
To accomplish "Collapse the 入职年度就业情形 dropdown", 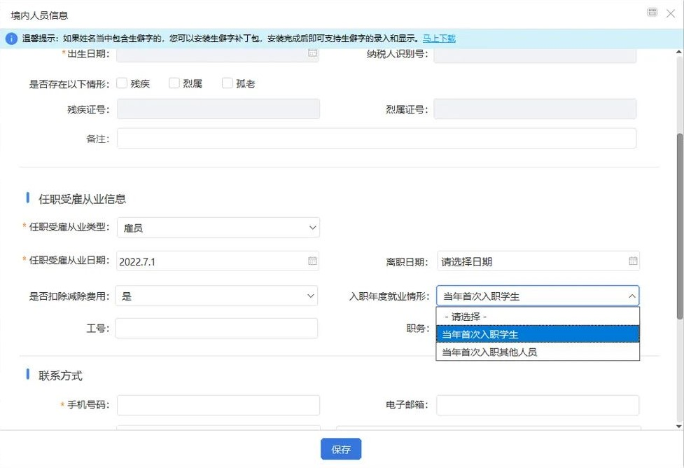I will pos(631,296).
